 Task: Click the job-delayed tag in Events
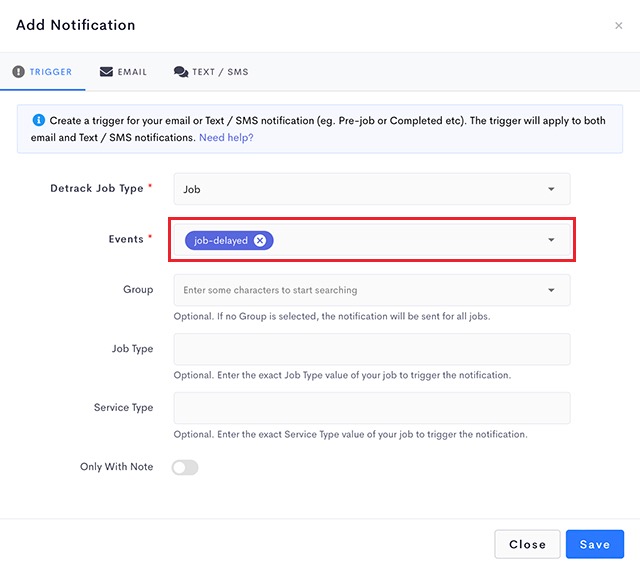click(221, 240)
